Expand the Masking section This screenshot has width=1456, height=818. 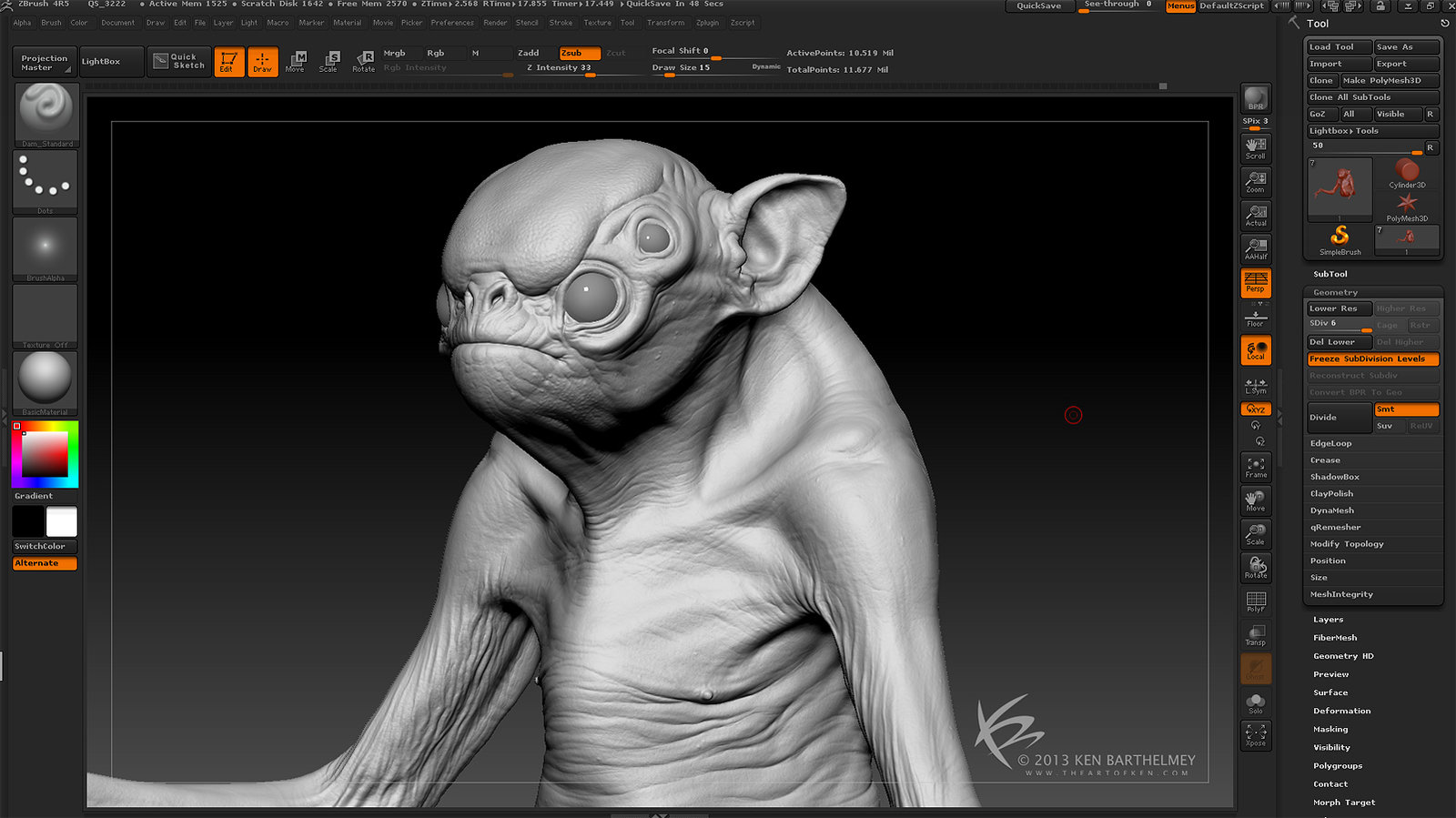click(x=1330, y=729)
